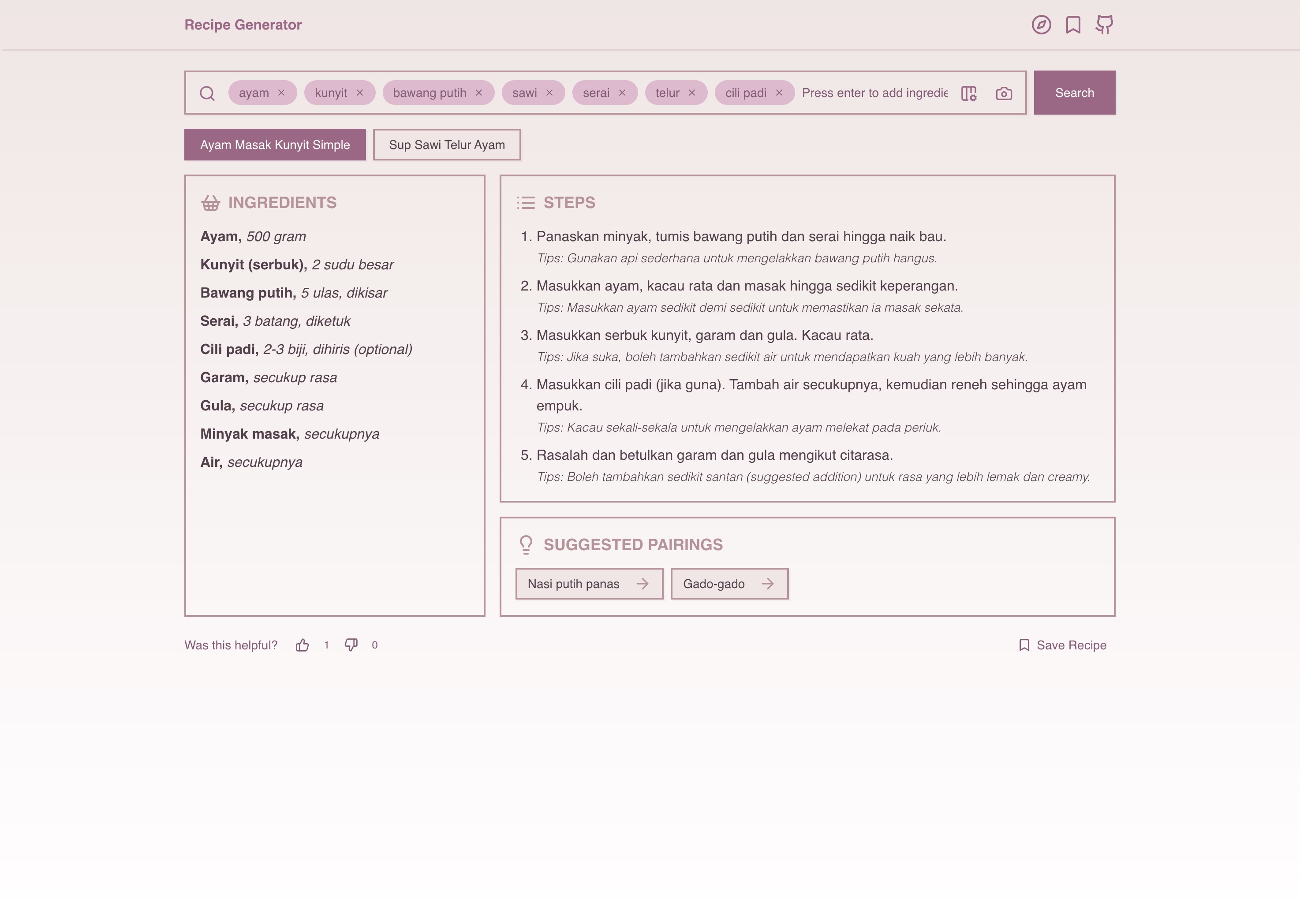The width and height of the screenshot is (1300, 924).
Task: Remove the sawi ingredient tag
Action: click(549, 93)
